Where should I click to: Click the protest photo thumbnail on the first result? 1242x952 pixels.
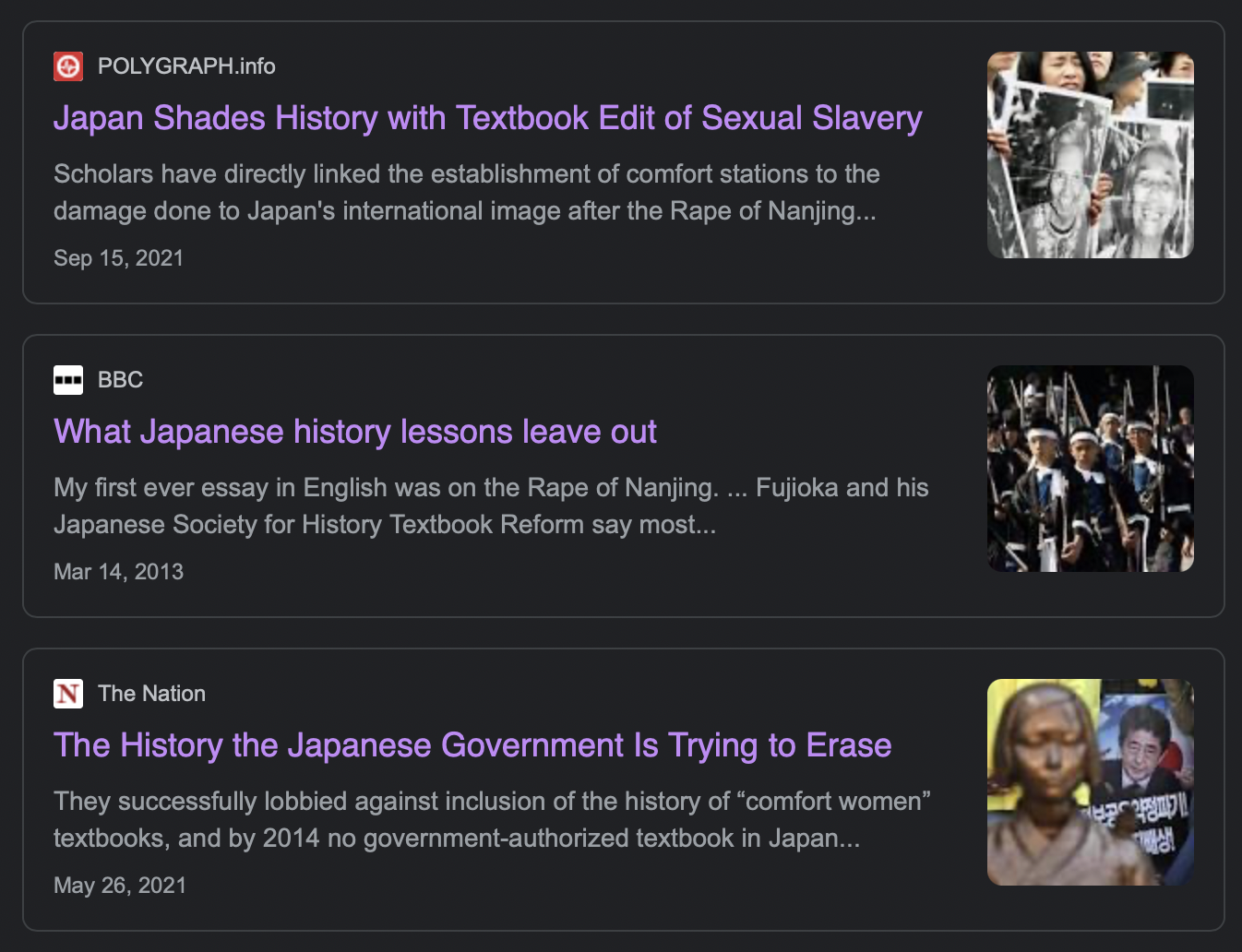[x=1090, y=154]
